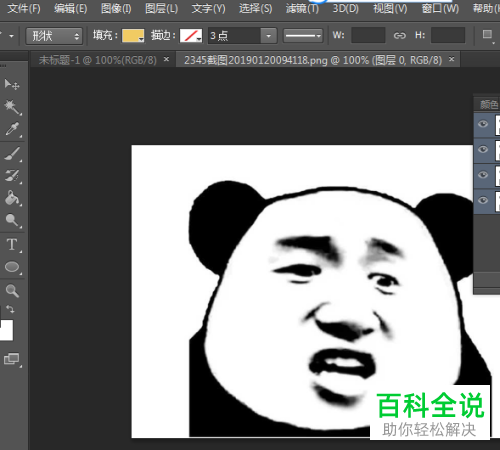Toggle visibility of the third layer
This screenshot has height=450, width=500.
[483, 175]
